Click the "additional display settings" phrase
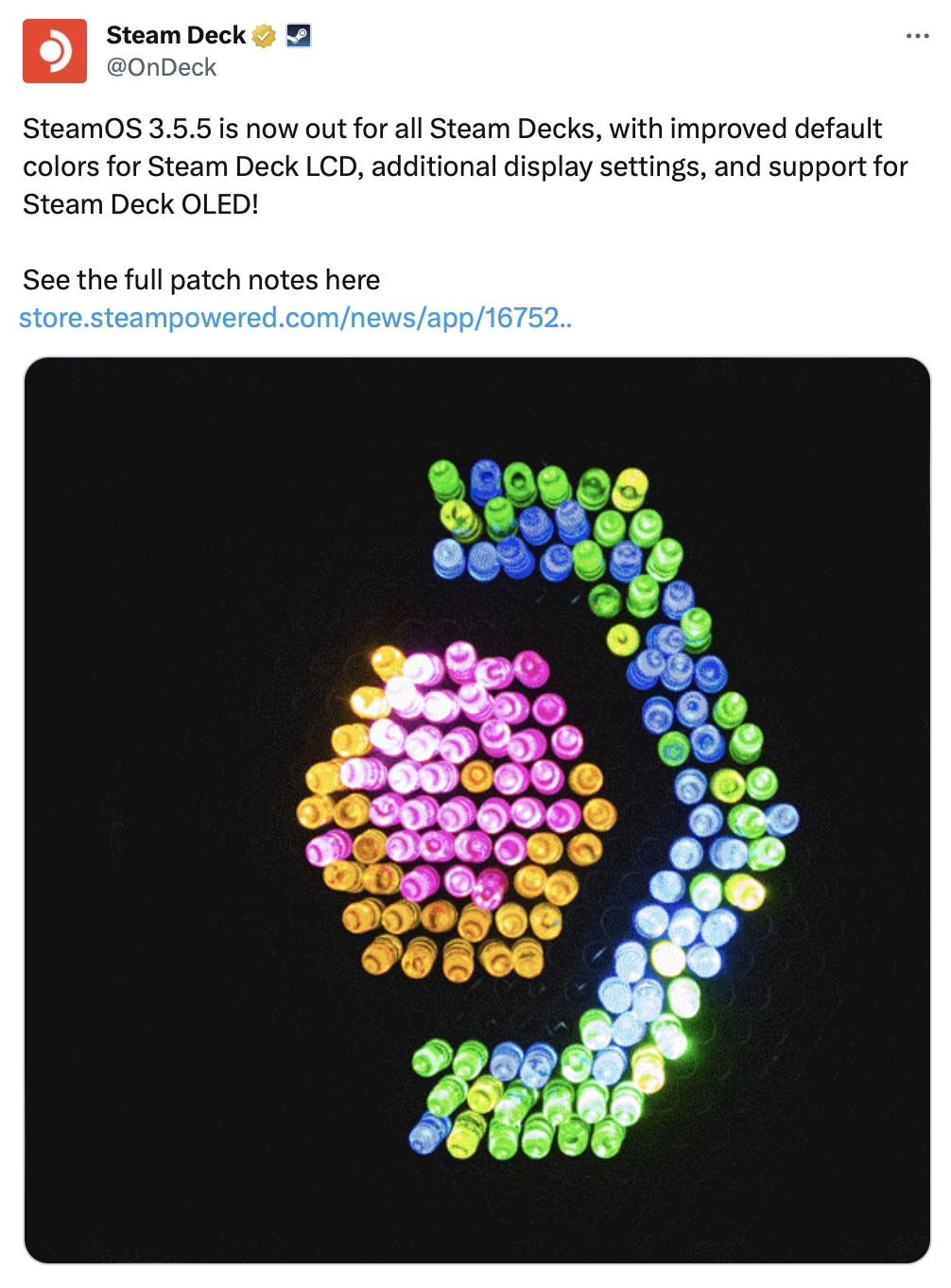The image size is (951, 1288). coord(537,166)
